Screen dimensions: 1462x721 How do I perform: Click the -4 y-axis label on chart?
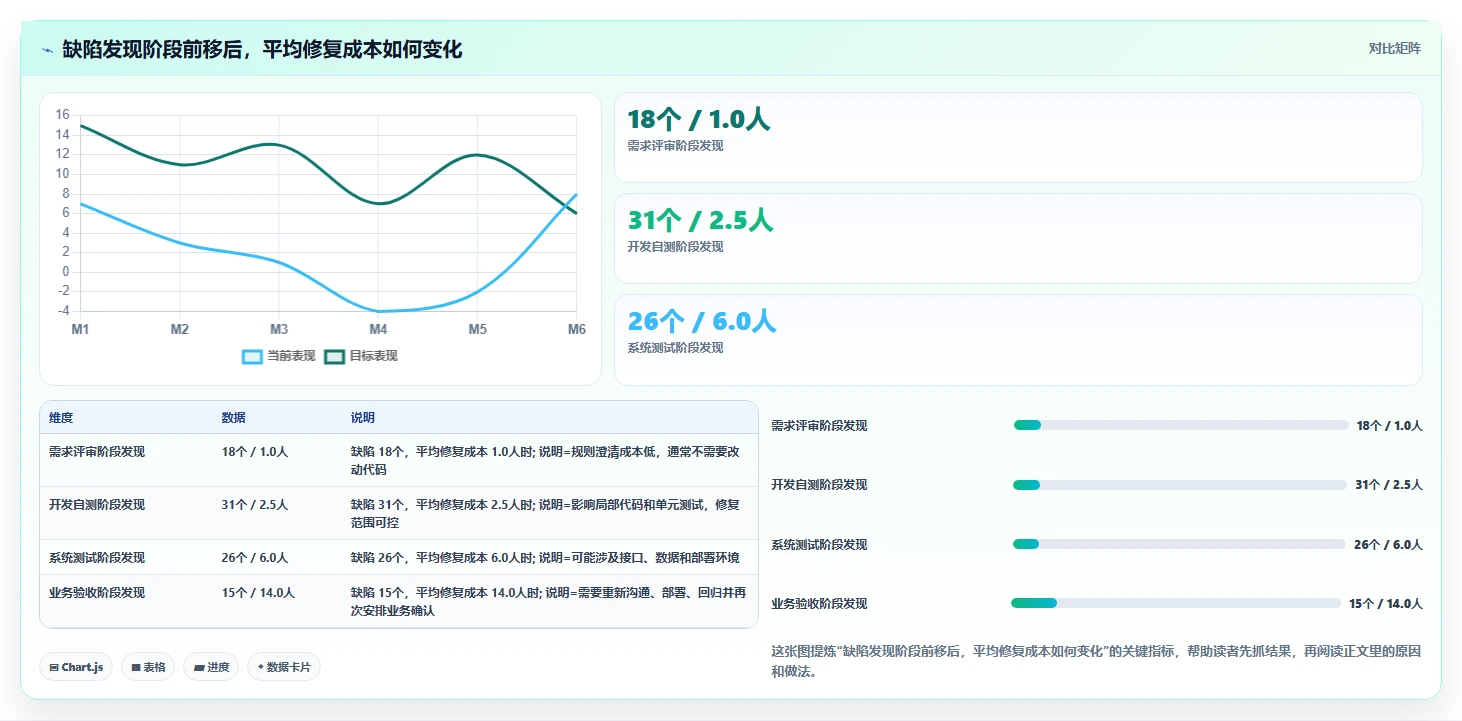click(x=63, y=311)
